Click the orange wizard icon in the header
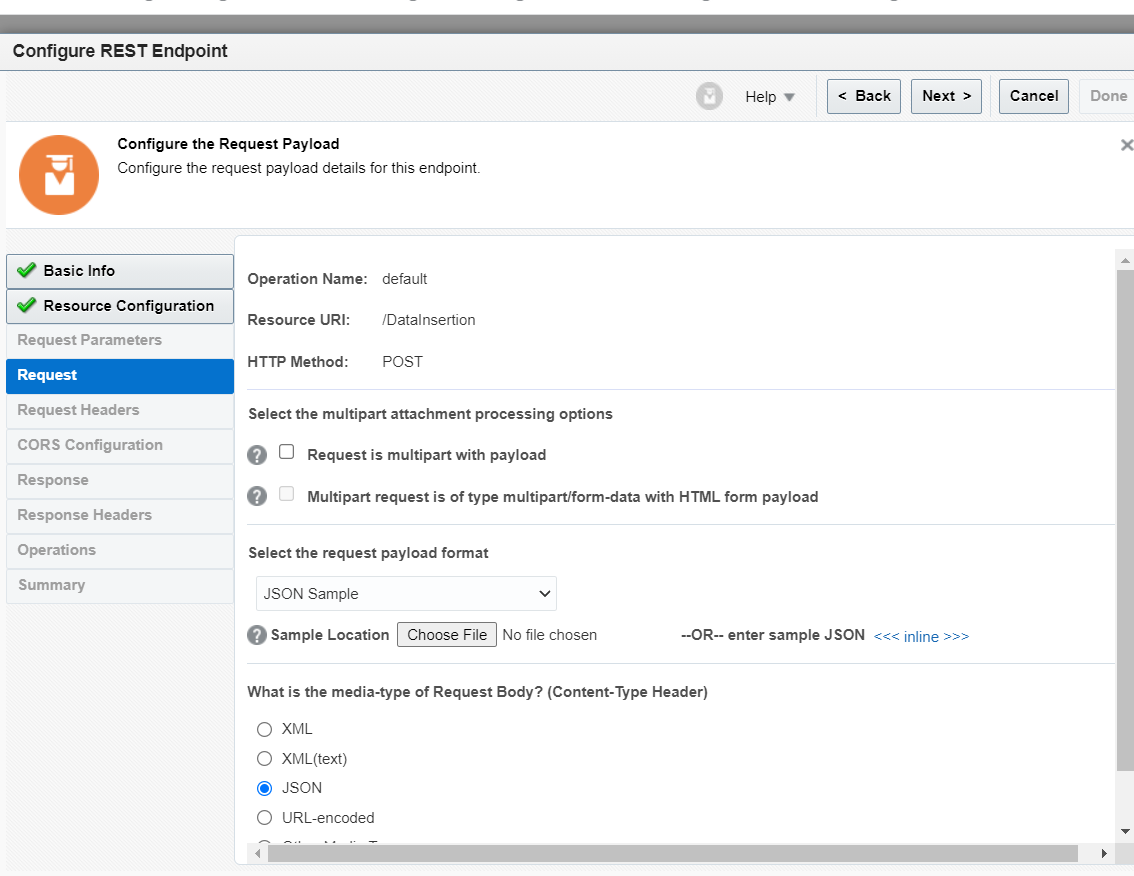This screenshot has width=1134, height=876. coord(59,175)
